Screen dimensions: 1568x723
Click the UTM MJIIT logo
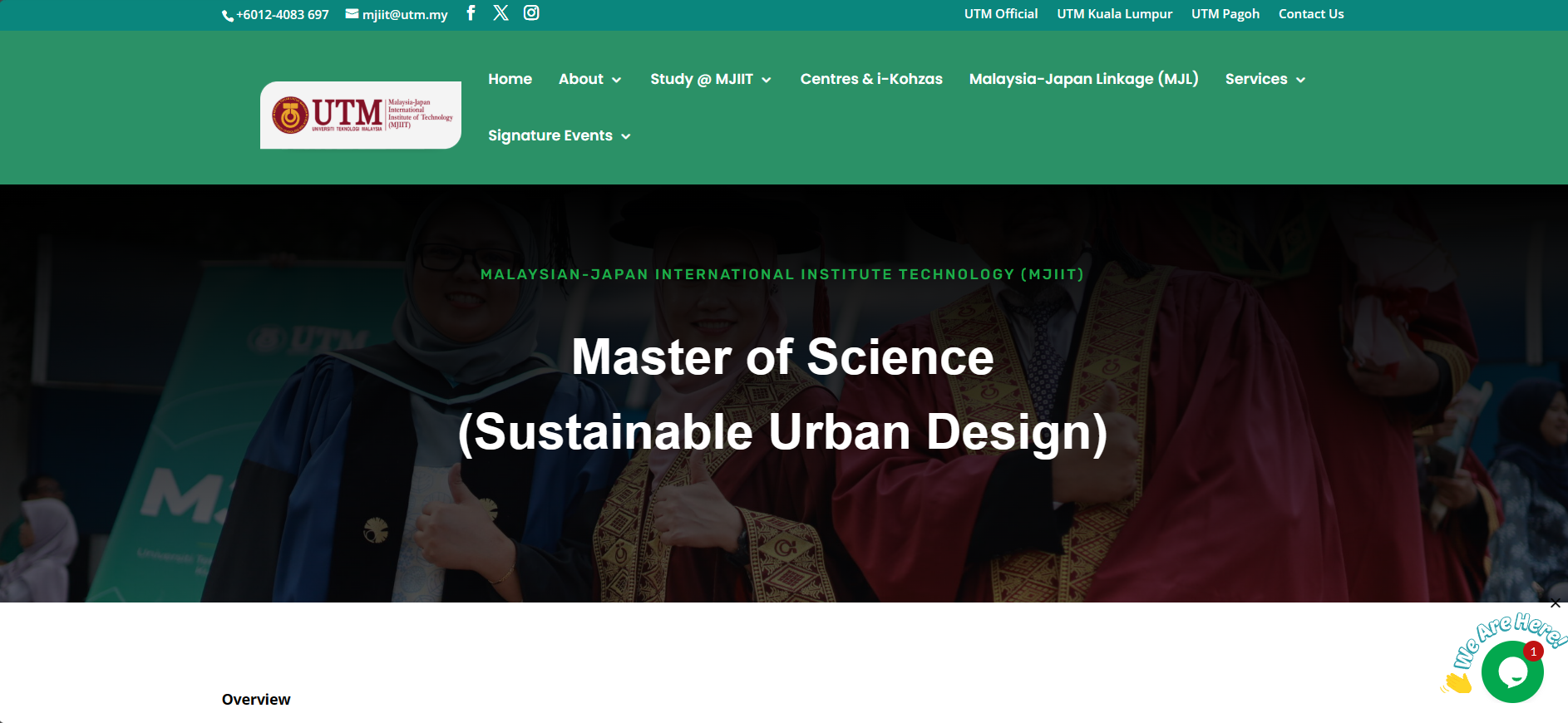(361, 116)
